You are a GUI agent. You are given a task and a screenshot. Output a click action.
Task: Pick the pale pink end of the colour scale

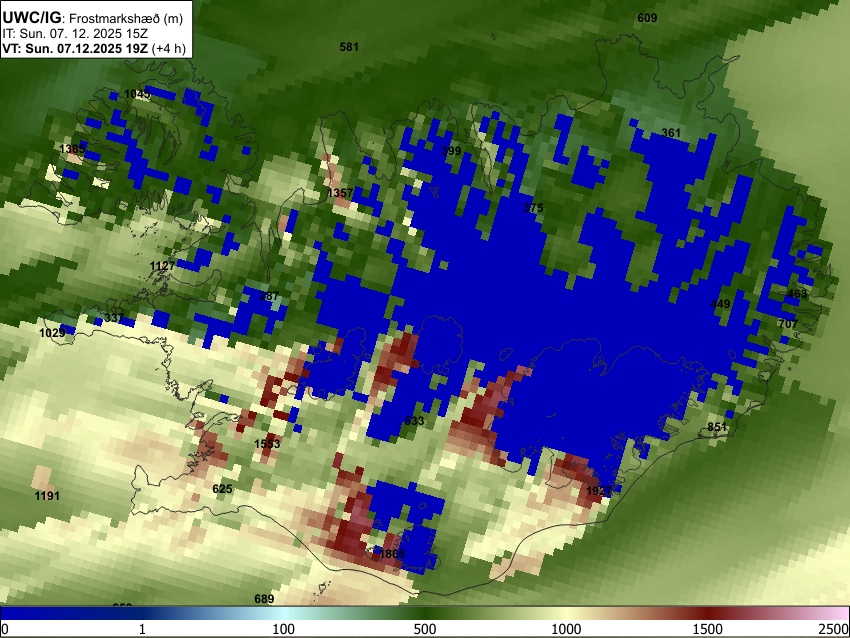click(x=838, y=613)
